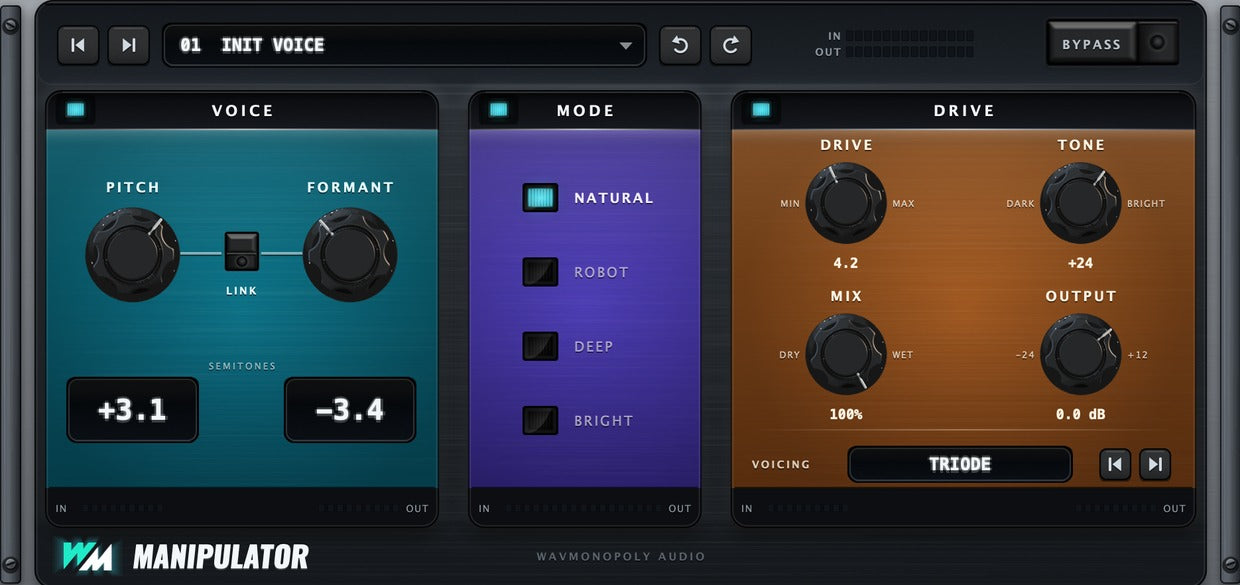The image size is (1240, 585).
Task: Click the 100% mix value readout
Action: pos(846,414)
